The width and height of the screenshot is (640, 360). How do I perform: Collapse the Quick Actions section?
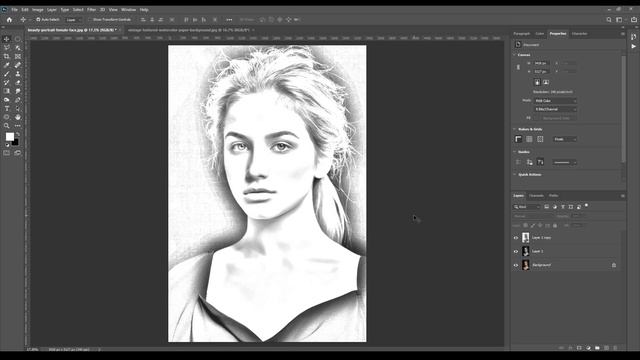coord(515,175)
